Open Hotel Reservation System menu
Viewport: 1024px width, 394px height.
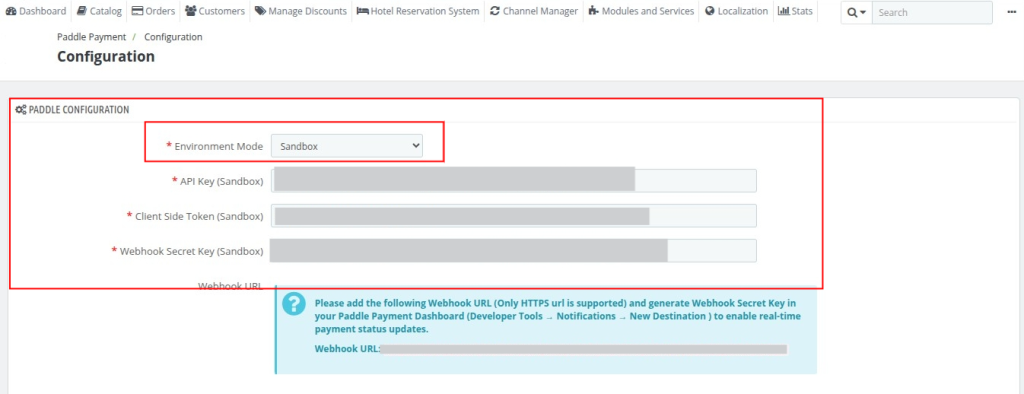pos(418,11)
